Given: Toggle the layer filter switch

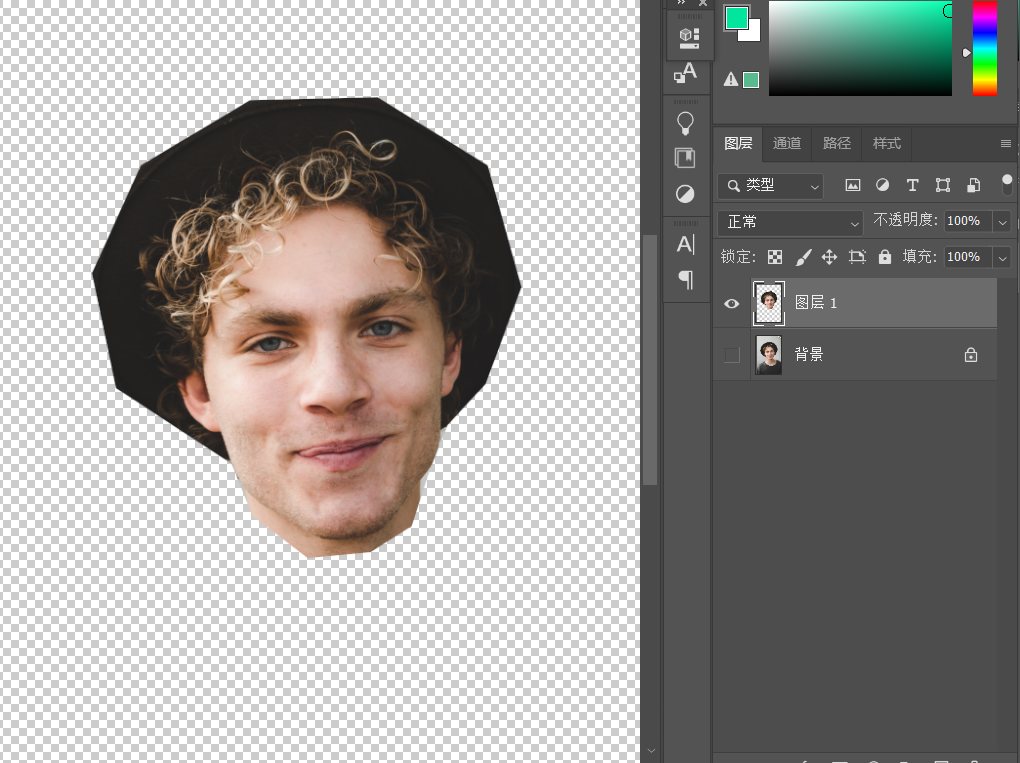Looking at the screenshot, I should (1007, 184).
